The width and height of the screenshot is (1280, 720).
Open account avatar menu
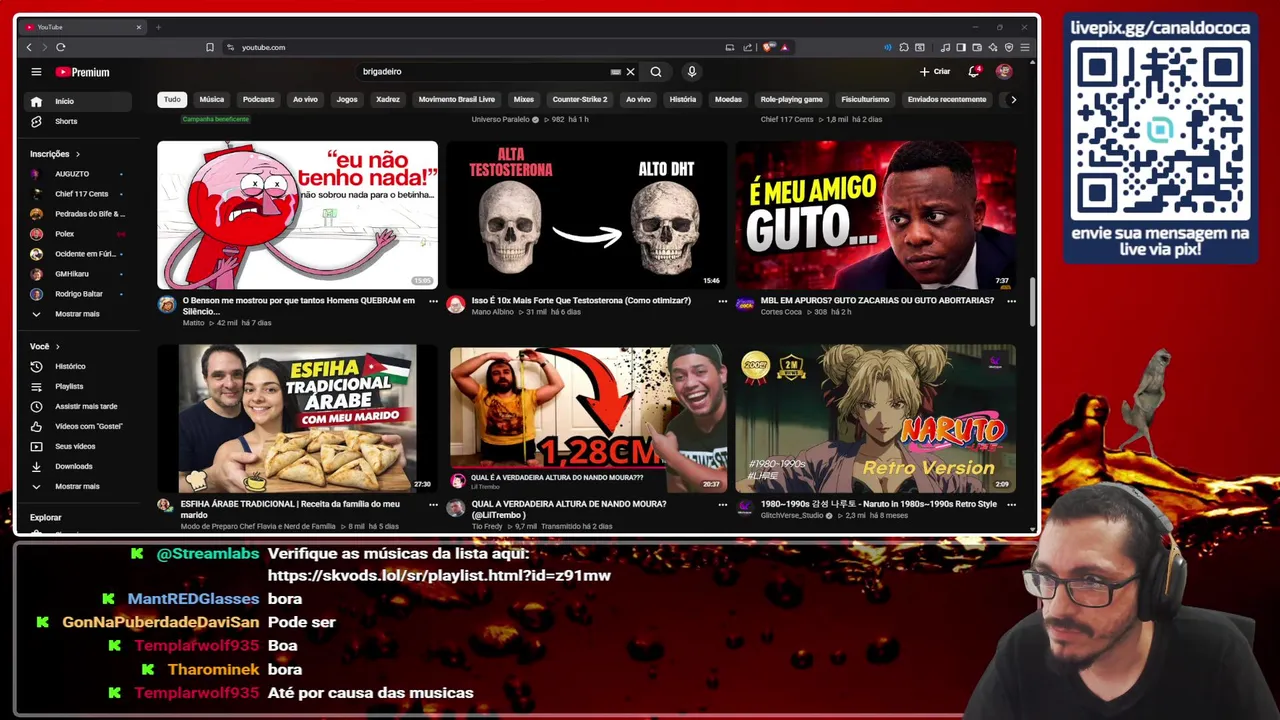coord(1004,72)
